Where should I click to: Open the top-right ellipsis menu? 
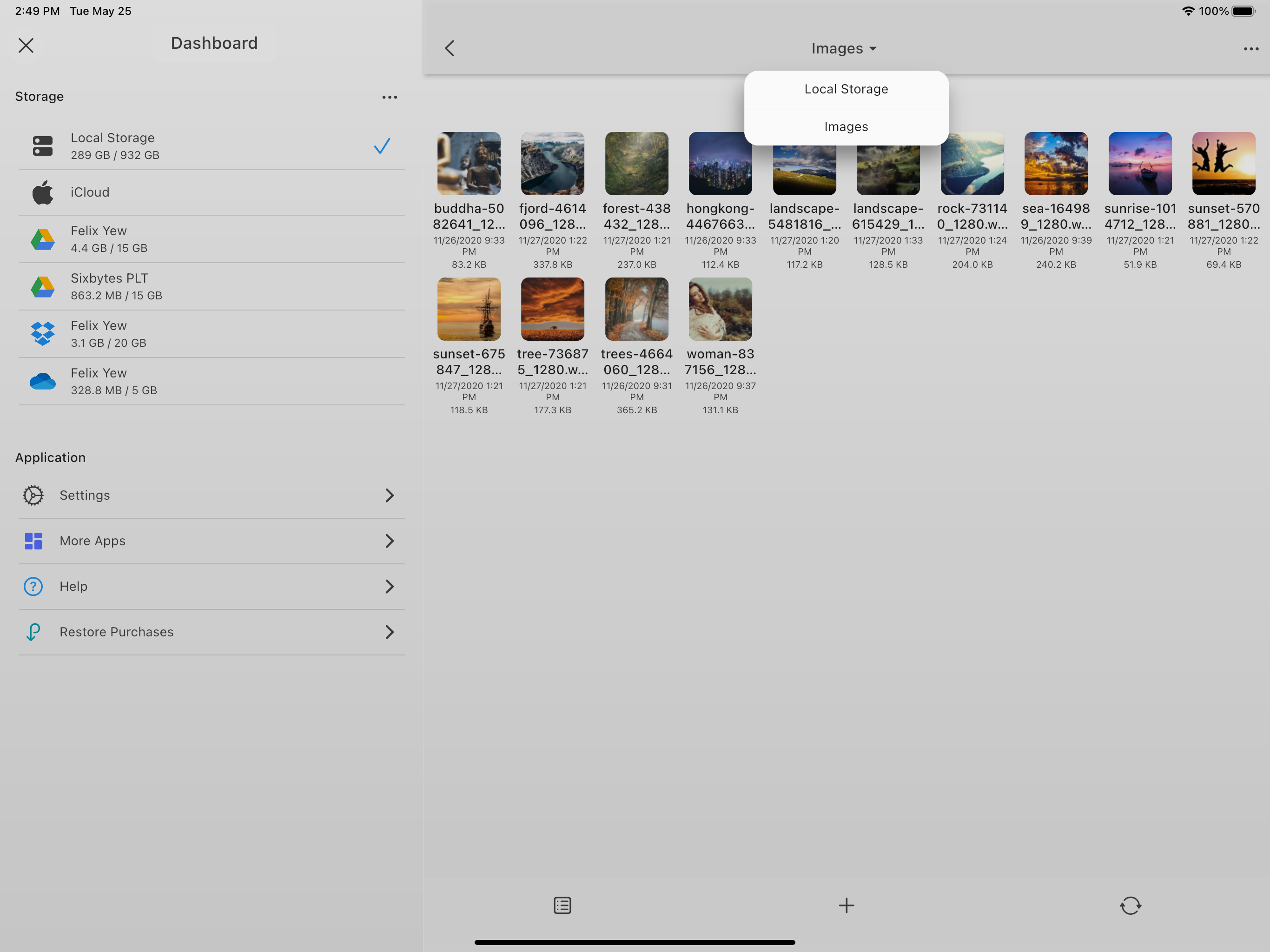1250,49
